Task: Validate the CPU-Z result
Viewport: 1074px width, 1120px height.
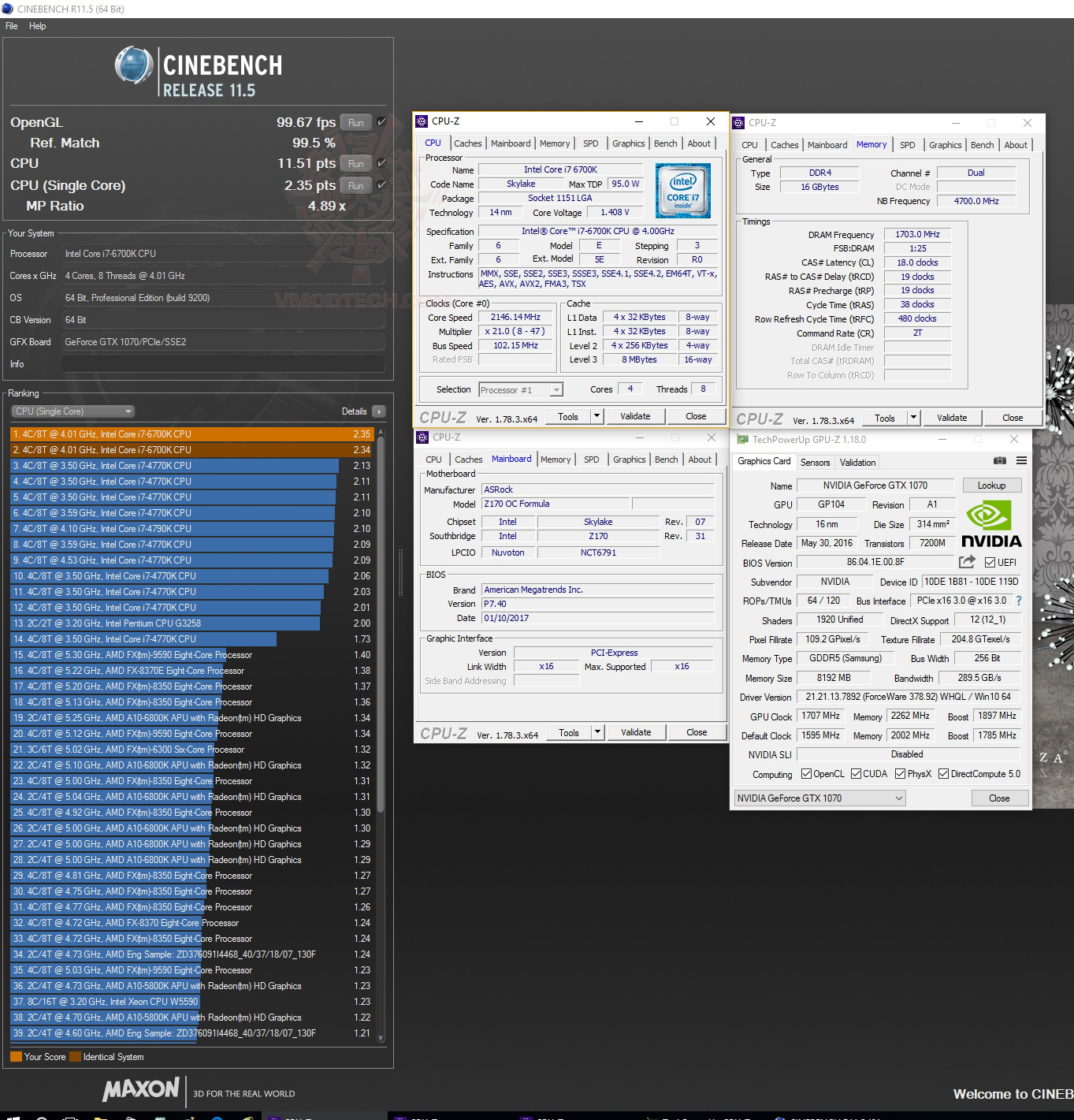Action: 635,415
